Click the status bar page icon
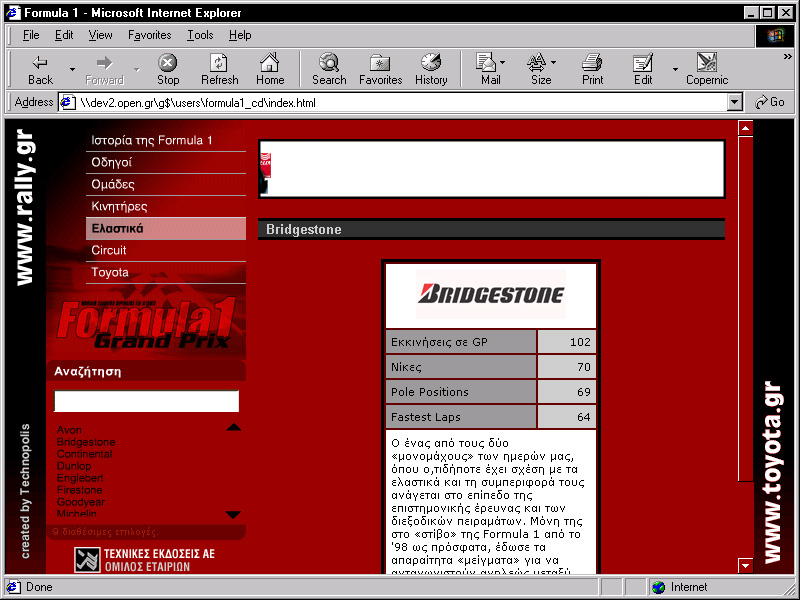Image resolution: width=800 pixels, height=600 pixels. (x=14, y=587)
